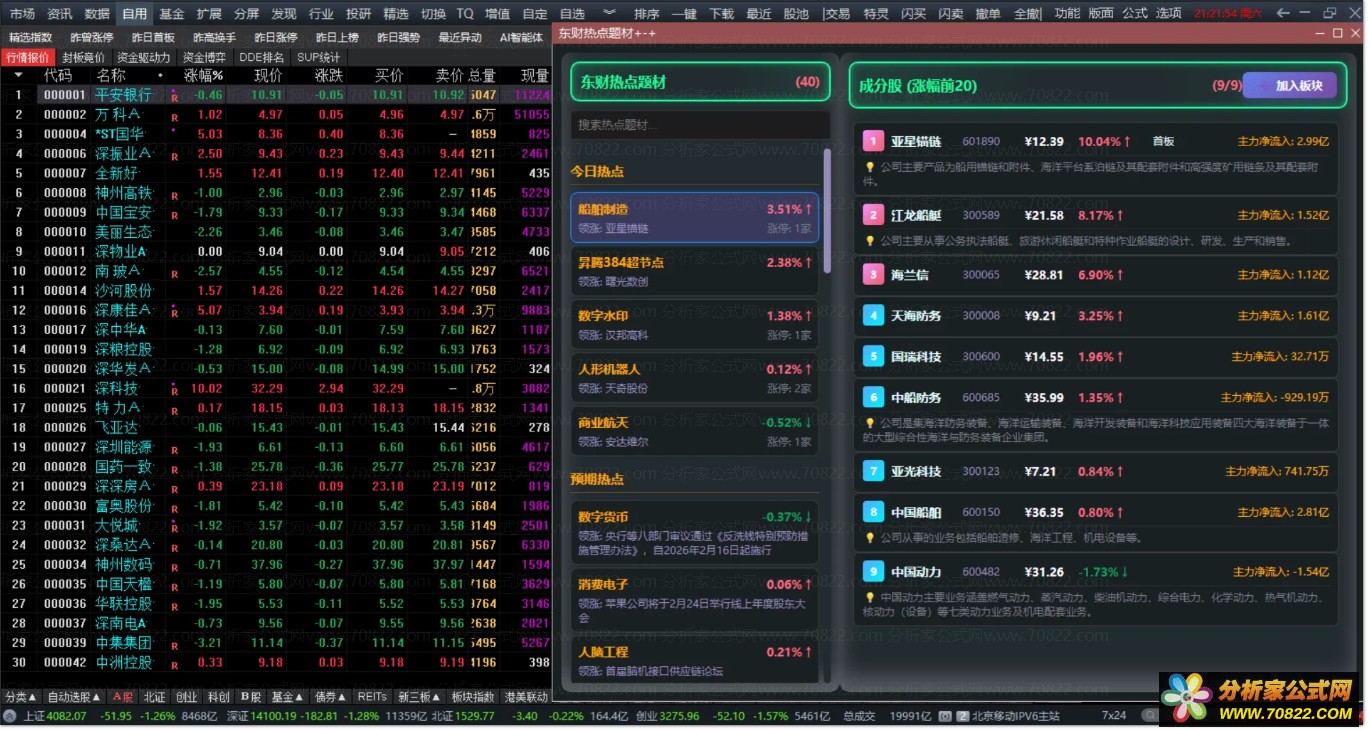This screenshot has height=730, width=1369.
Task: Click the scrollbar in the hot topics list
Action: pyautogui.click(x=827, y=211)
